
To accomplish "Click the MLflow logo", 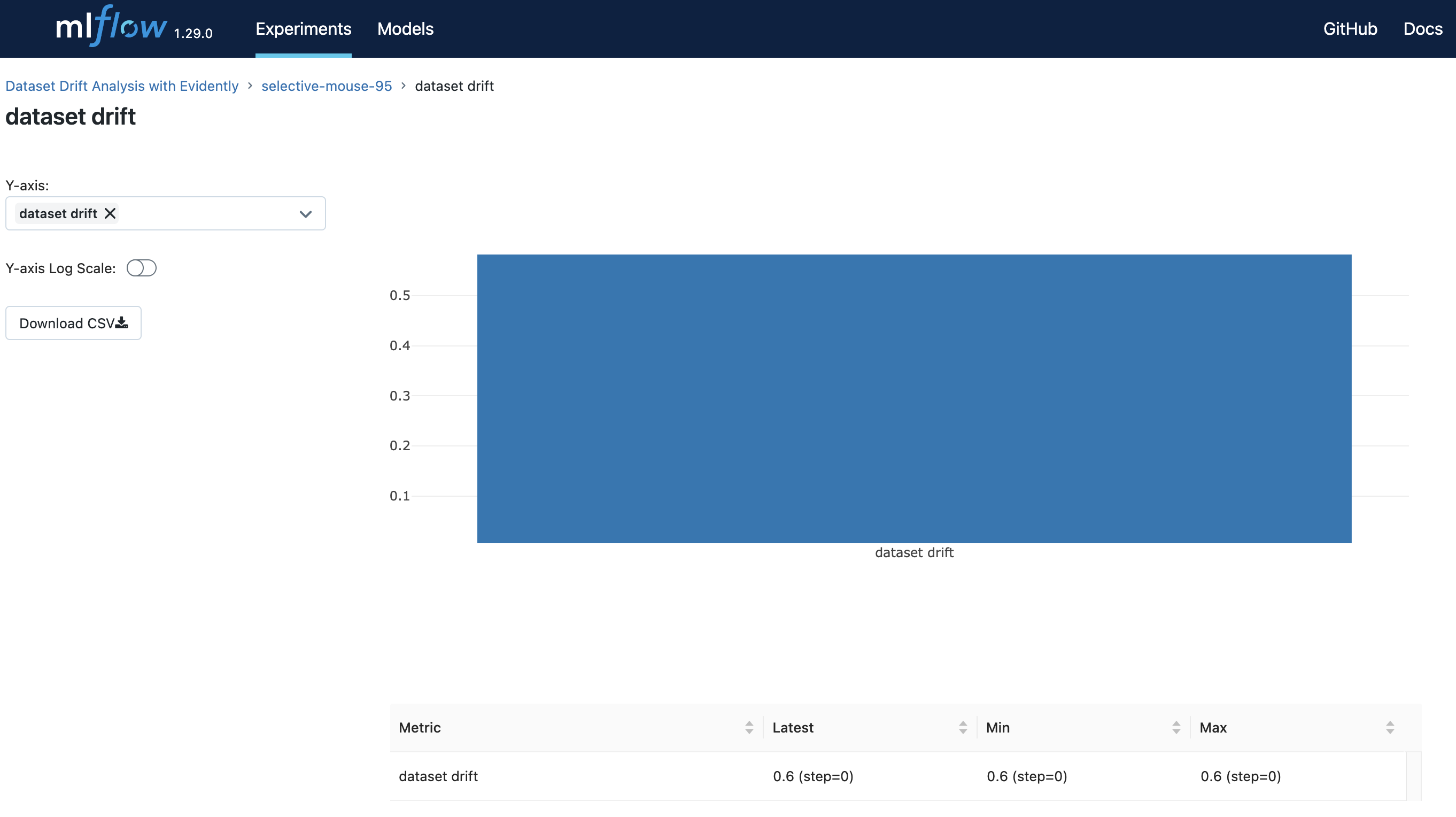I will [111, 27].
